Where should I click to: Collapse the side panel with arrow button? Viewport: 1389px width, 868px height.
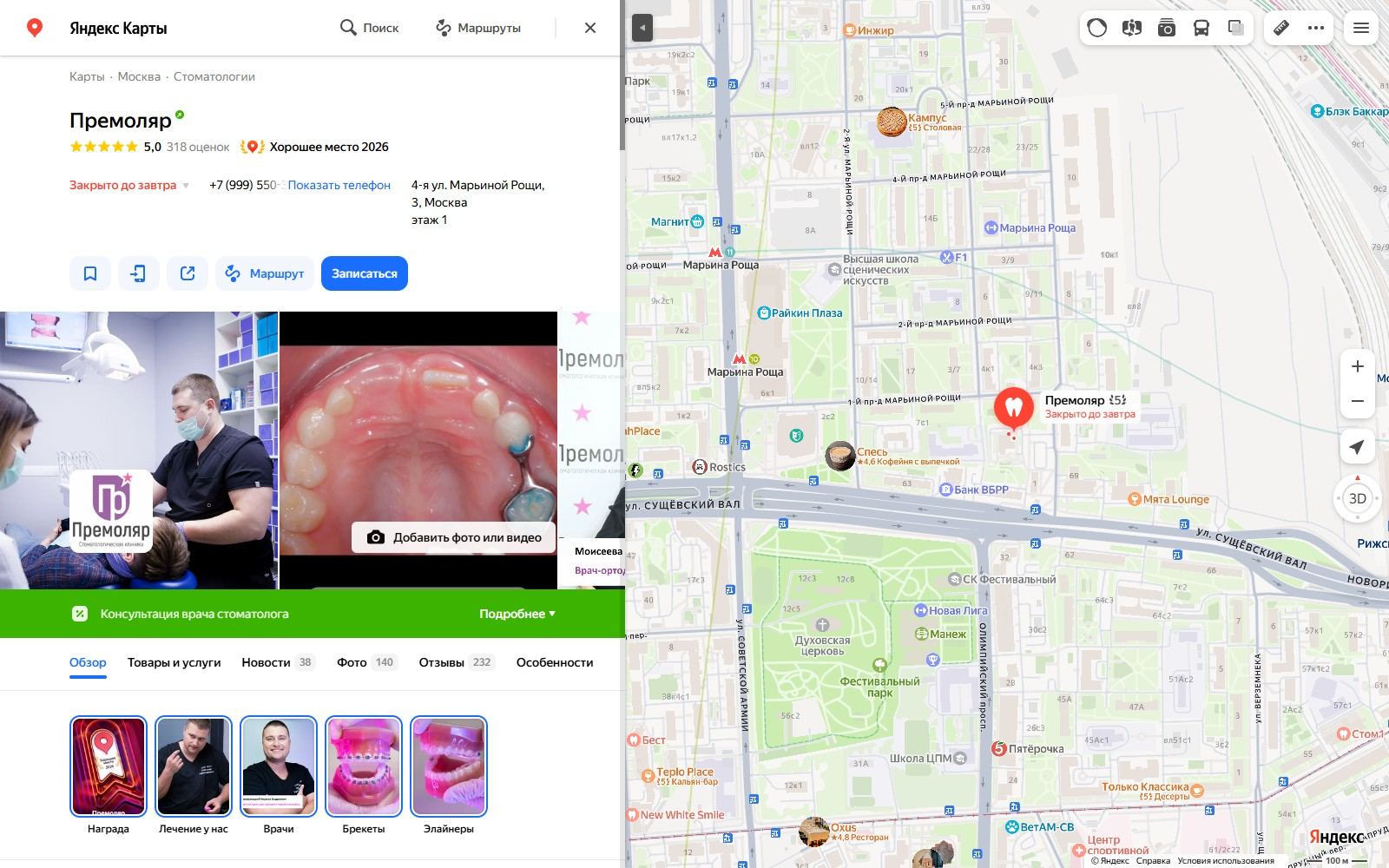coord(642,28)
